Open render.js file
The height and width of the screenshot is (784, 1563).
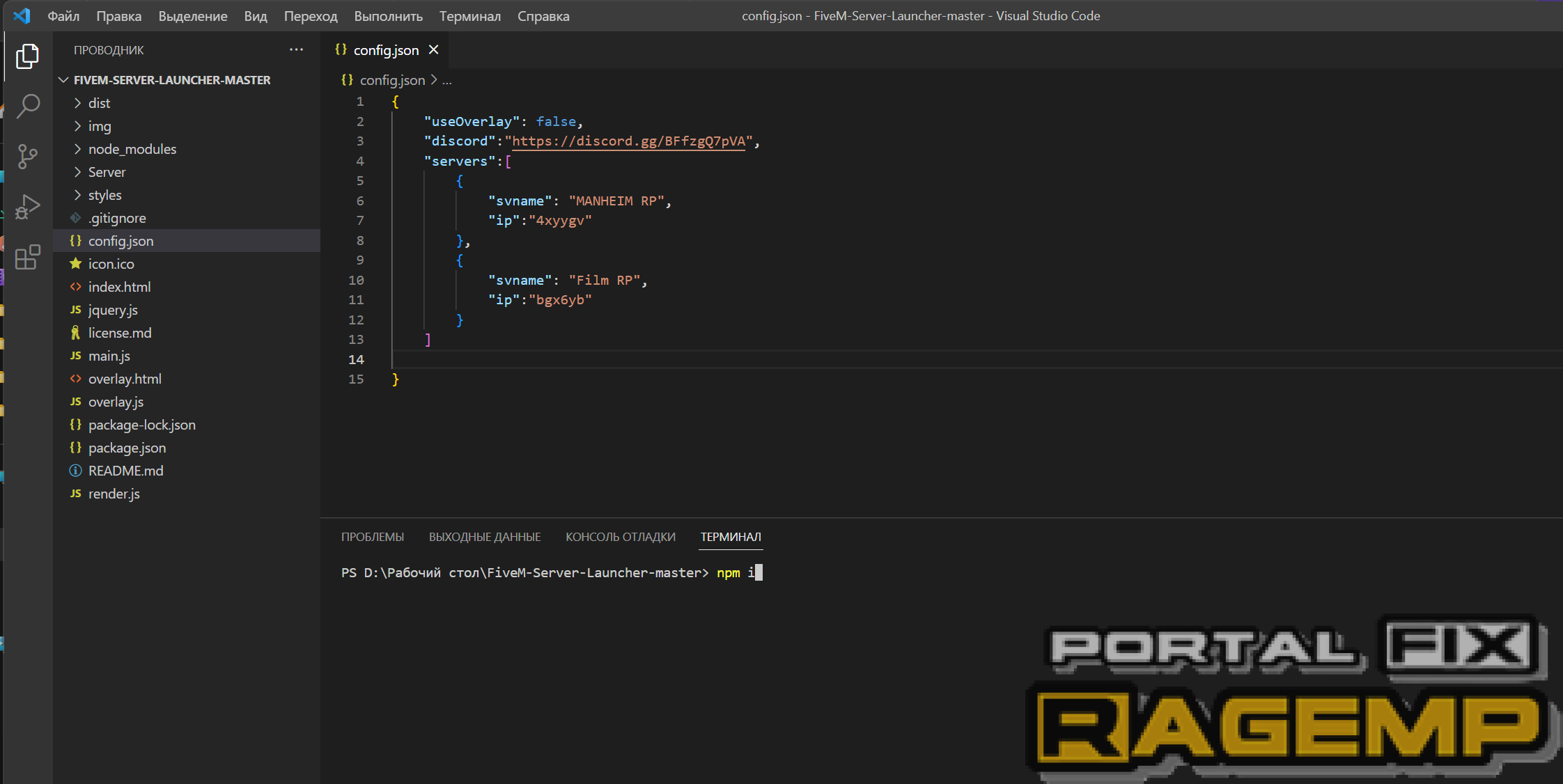click(x=187, y=494)
